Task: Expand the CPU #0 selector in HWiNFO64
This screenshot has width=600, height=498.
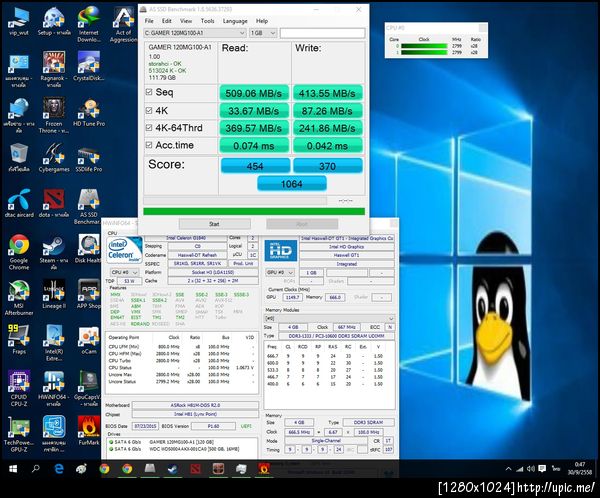Action: 124,273
